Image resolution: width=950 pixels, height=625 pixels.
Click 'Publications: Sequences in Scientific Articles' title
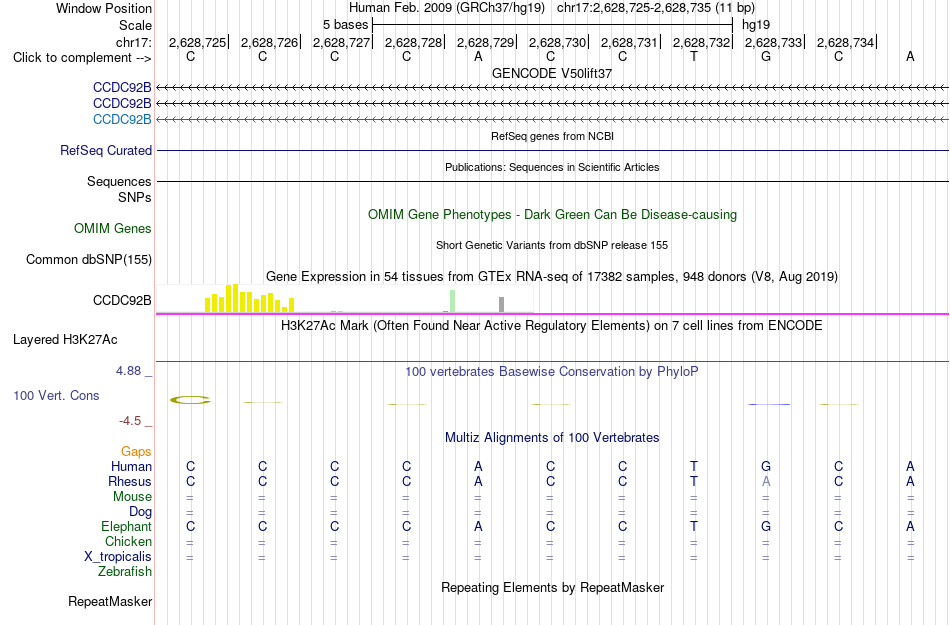click(552, 167)
